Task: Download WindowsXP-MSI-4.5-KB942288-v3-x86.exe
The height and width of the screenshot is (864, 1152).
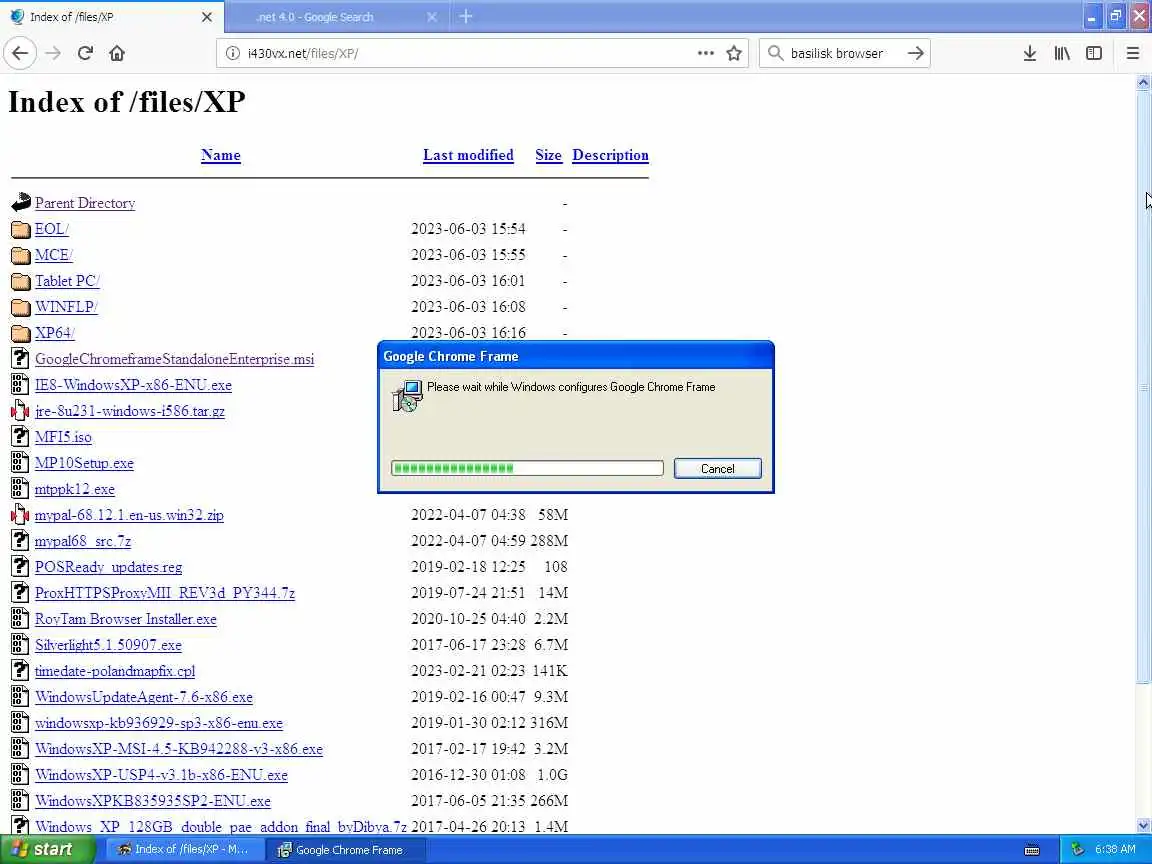Action: pos(179,749)
